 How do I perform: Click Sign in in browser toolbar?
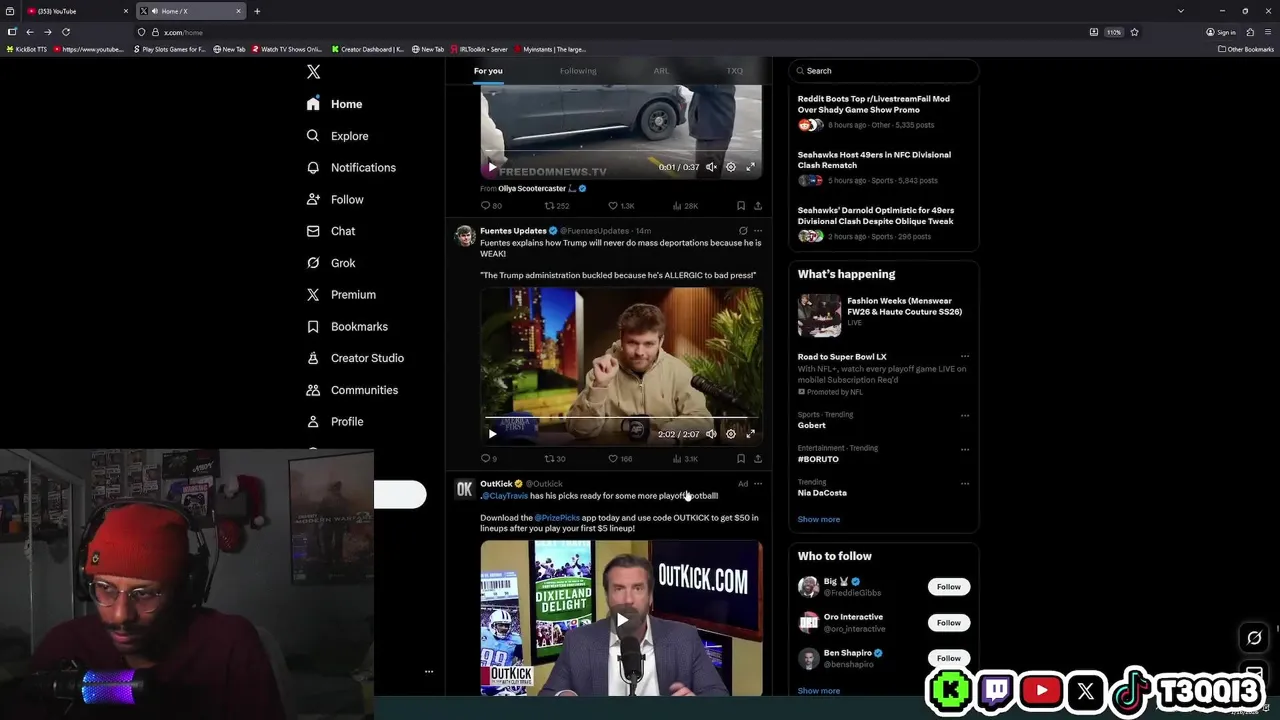click(1222, 32)
